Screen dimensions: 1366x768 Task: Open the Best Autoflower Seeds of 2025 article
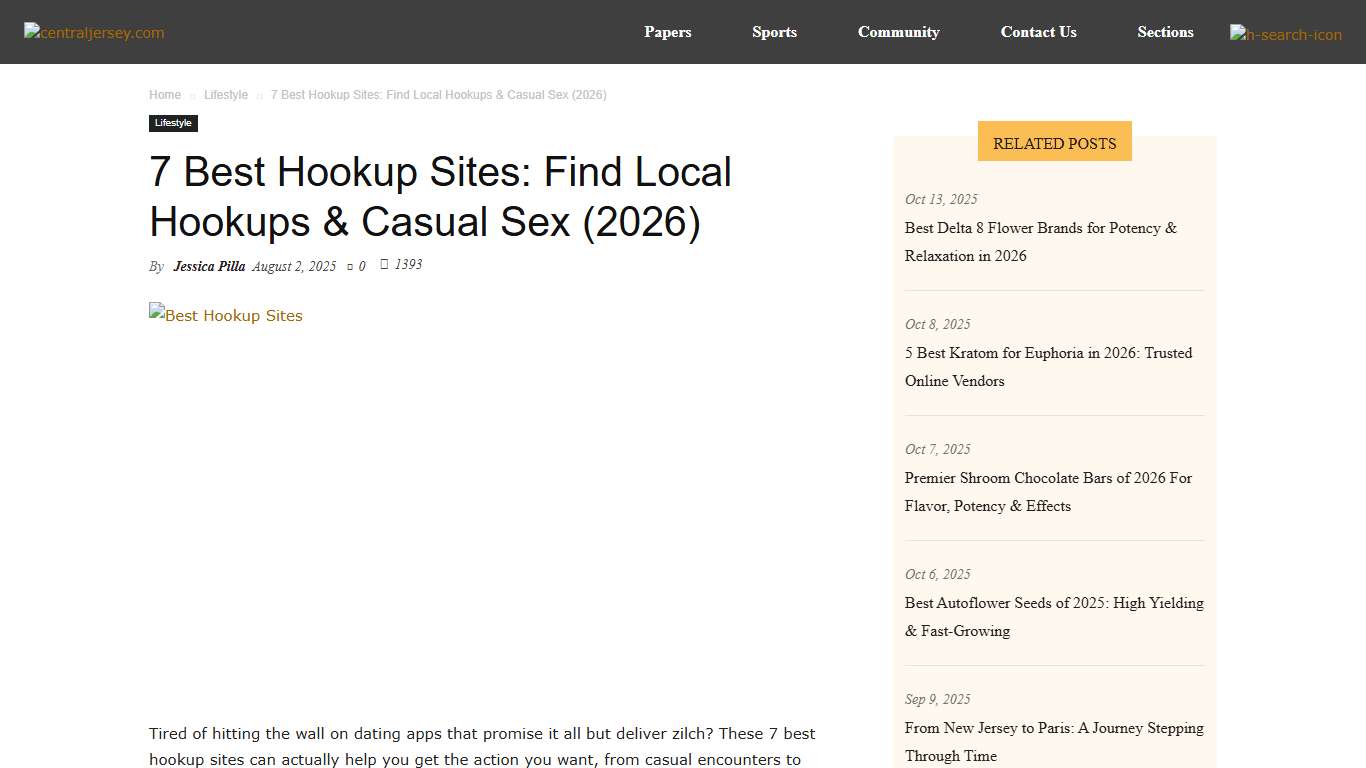point(1053,616)
